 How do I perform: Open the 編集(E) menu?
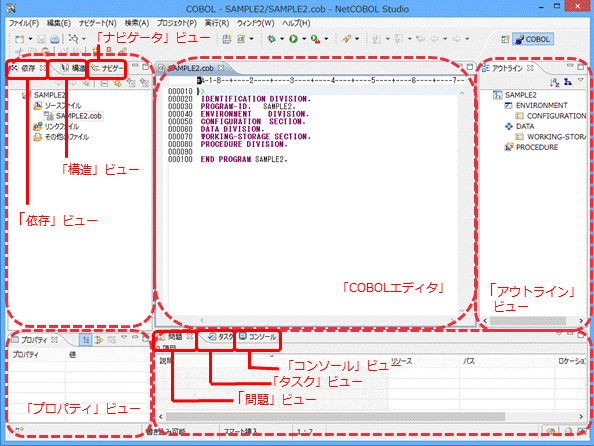(x=59, y=23)
